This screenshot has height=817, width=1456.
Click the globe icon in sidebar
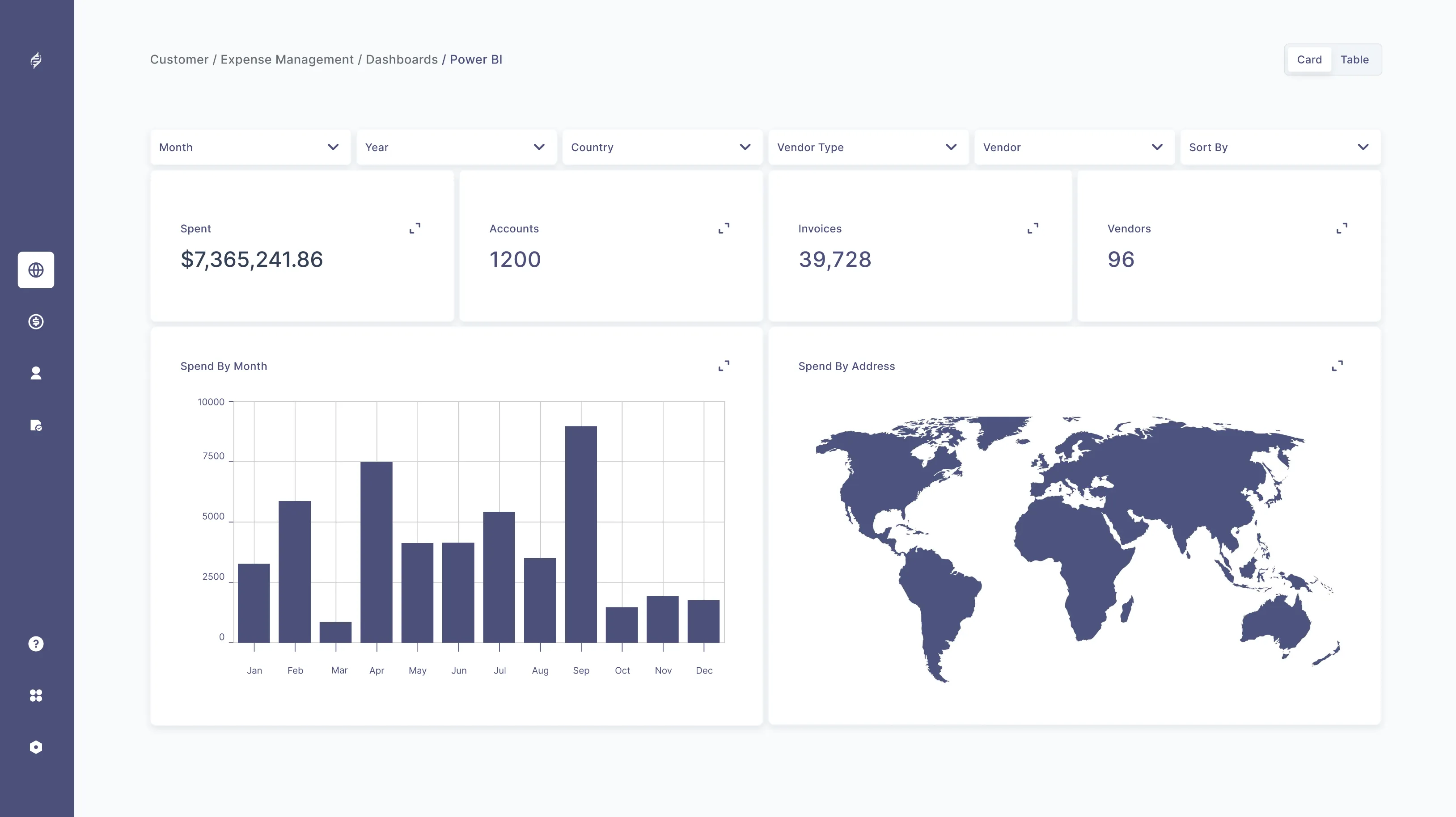pos(36,270)
